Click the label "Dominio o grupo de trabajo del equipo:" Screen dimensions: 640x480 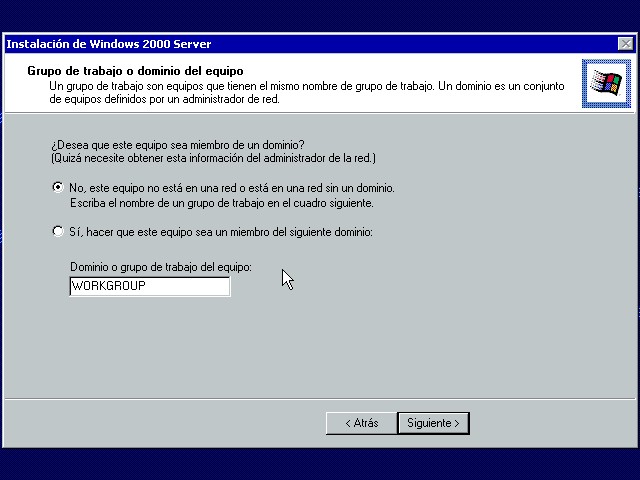click(x=161, y=267)
